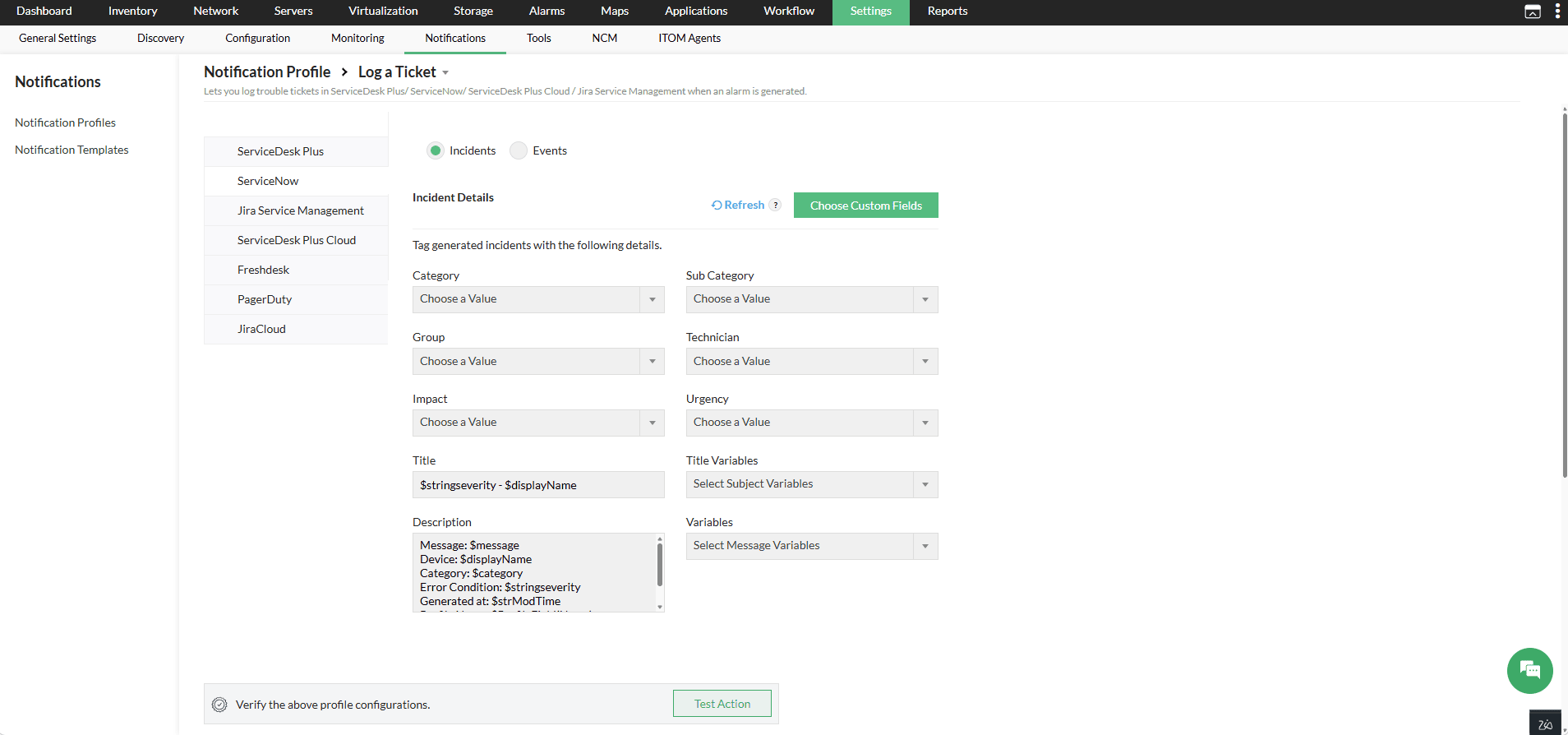Viewport: 1568px width, 735px height.
Task: Click the display mode icon in top bar
Action: [1533, 12]
